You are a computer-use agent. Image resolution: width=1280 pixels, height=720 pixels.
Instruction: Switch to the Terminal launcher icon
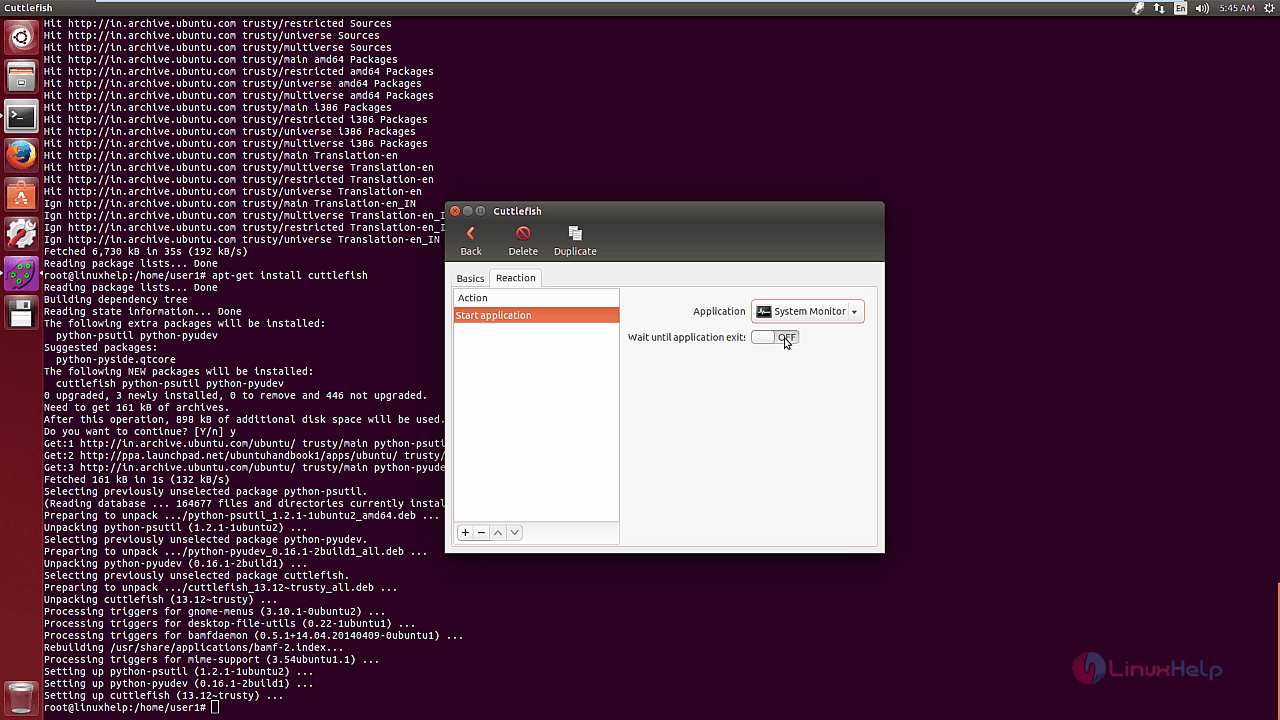coord(21,116)
